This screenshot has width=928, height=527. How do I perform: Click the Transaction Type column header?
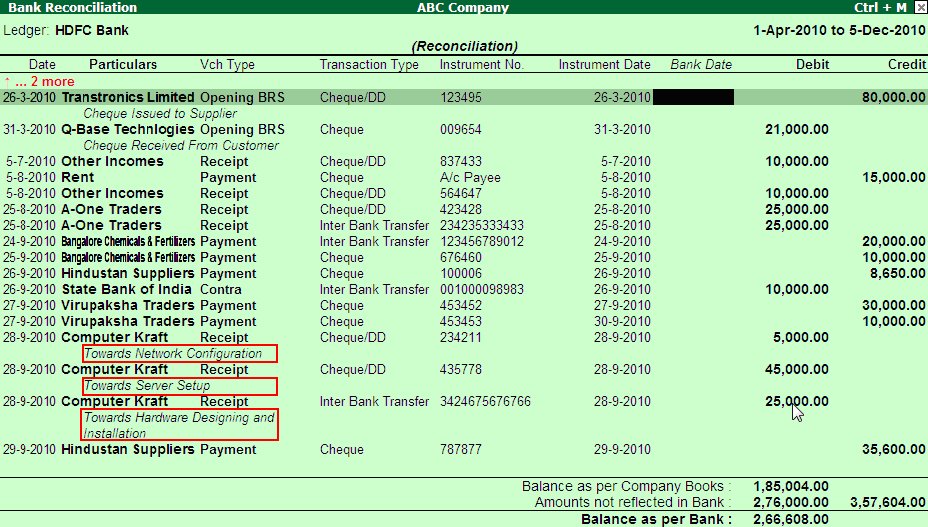pyautogui.click(x=369, y=65)
